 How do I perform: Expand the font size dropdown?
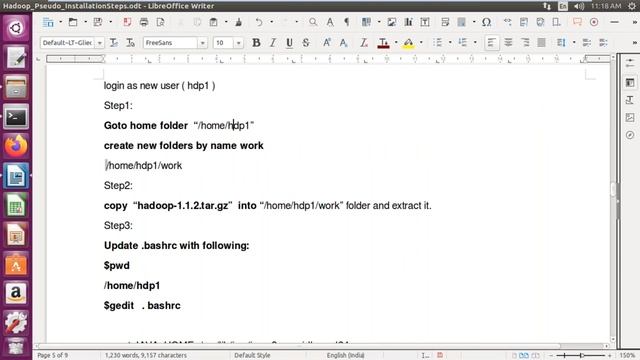coord(238,43)
